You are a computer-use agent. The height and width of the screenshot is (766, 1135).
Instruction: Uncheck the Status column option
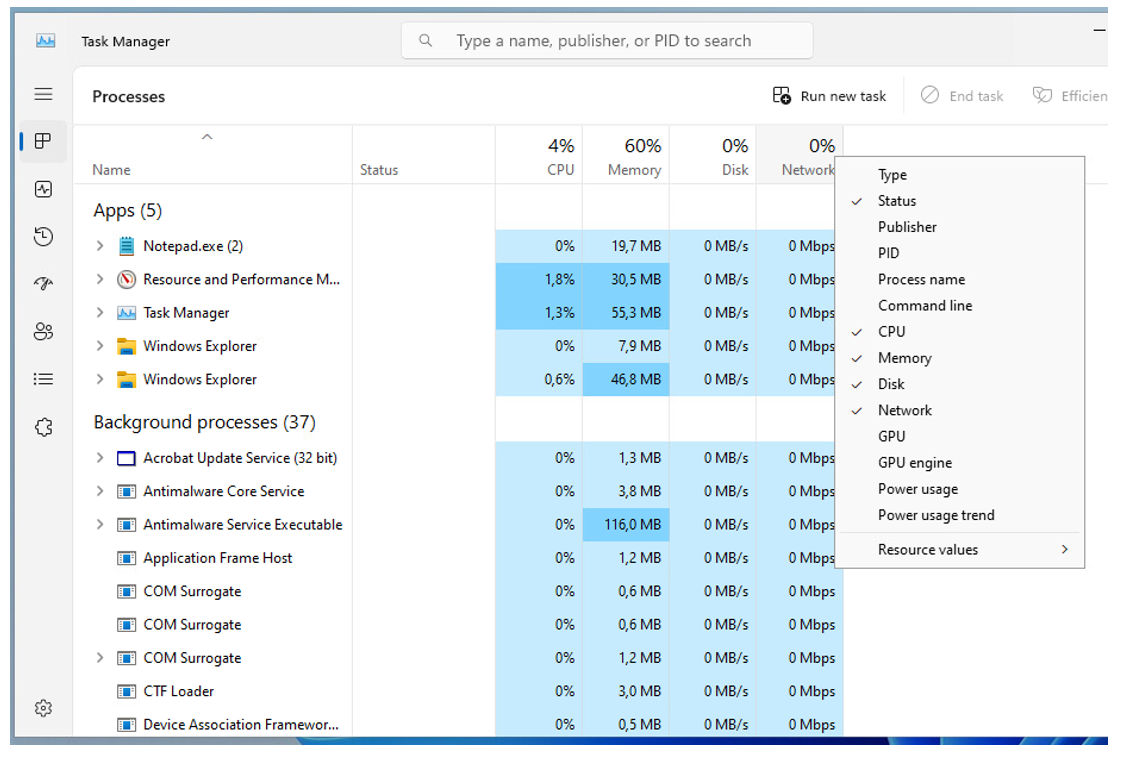point(896,201)
